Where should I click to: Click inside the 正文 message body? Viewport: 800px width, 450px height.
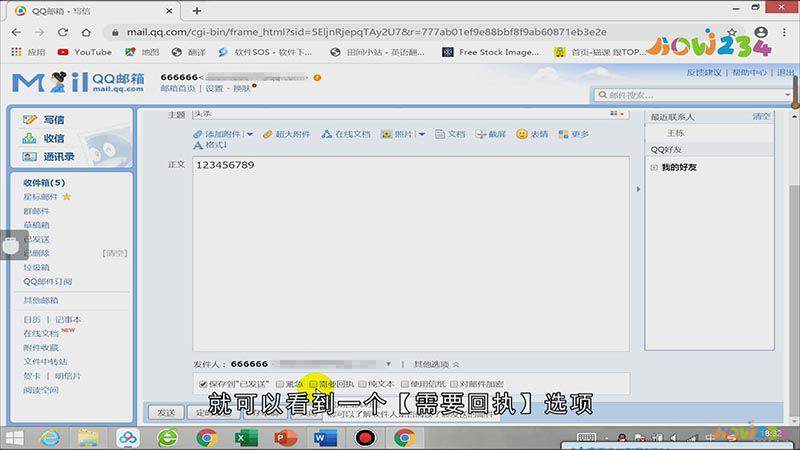pos(411,254)
